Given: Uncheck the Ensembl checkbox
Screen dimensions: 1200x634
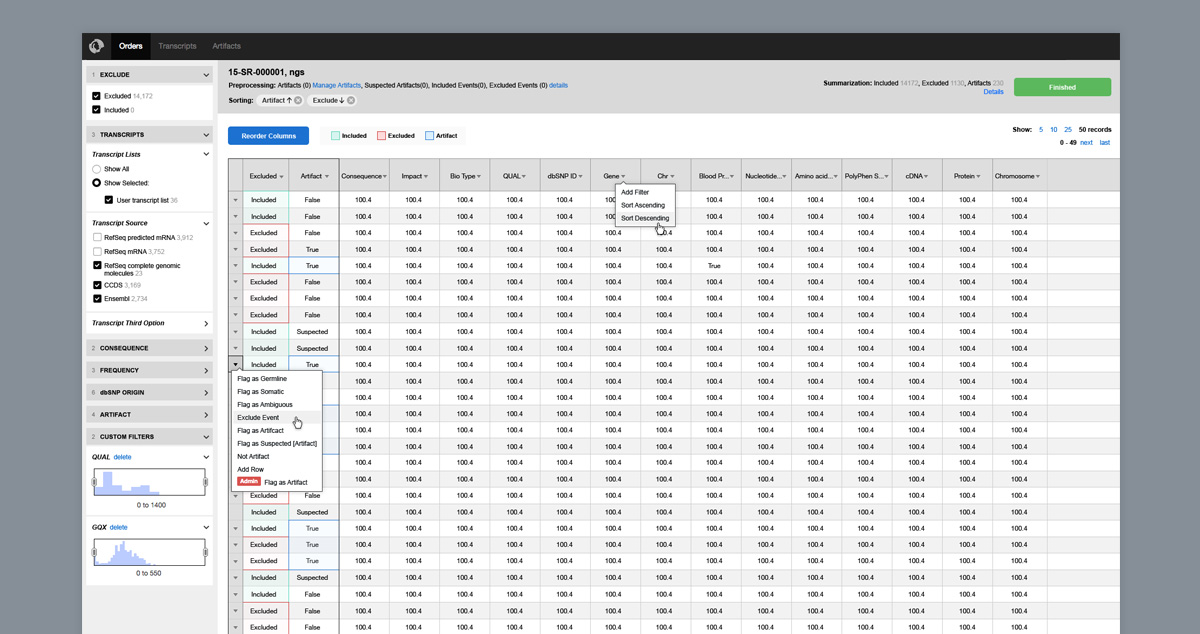Looking at the screenshot, I should 97,299.
